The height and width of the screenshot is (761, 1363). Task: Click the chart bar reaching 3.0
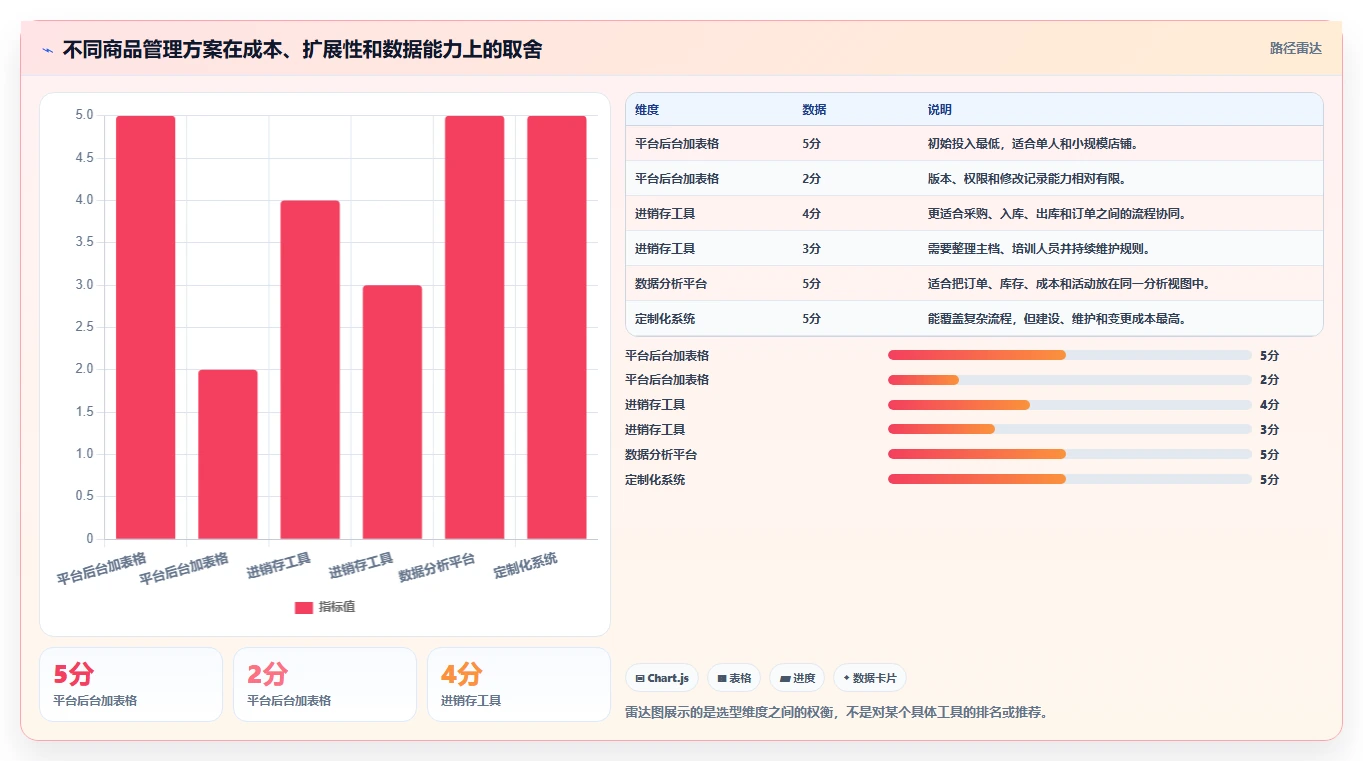pos(392,412)
